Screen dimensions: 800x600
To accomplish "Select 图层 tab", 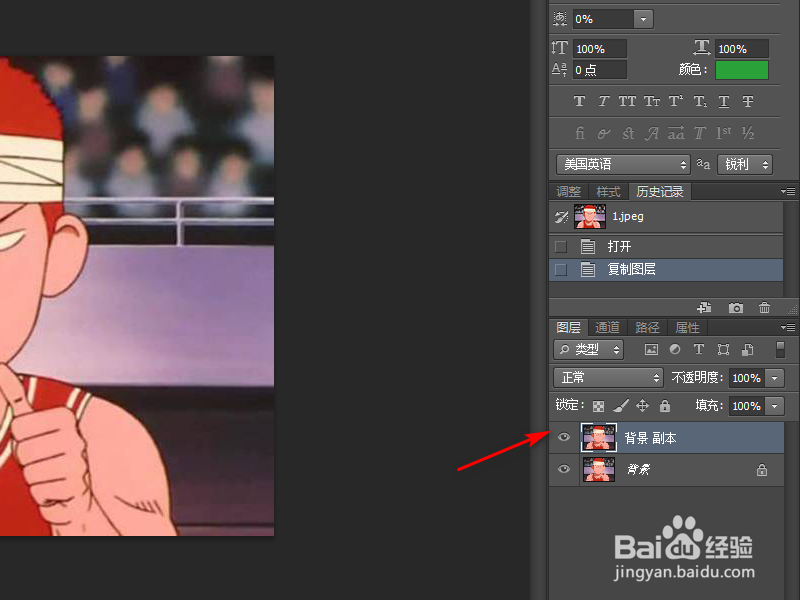I will 568,328.
